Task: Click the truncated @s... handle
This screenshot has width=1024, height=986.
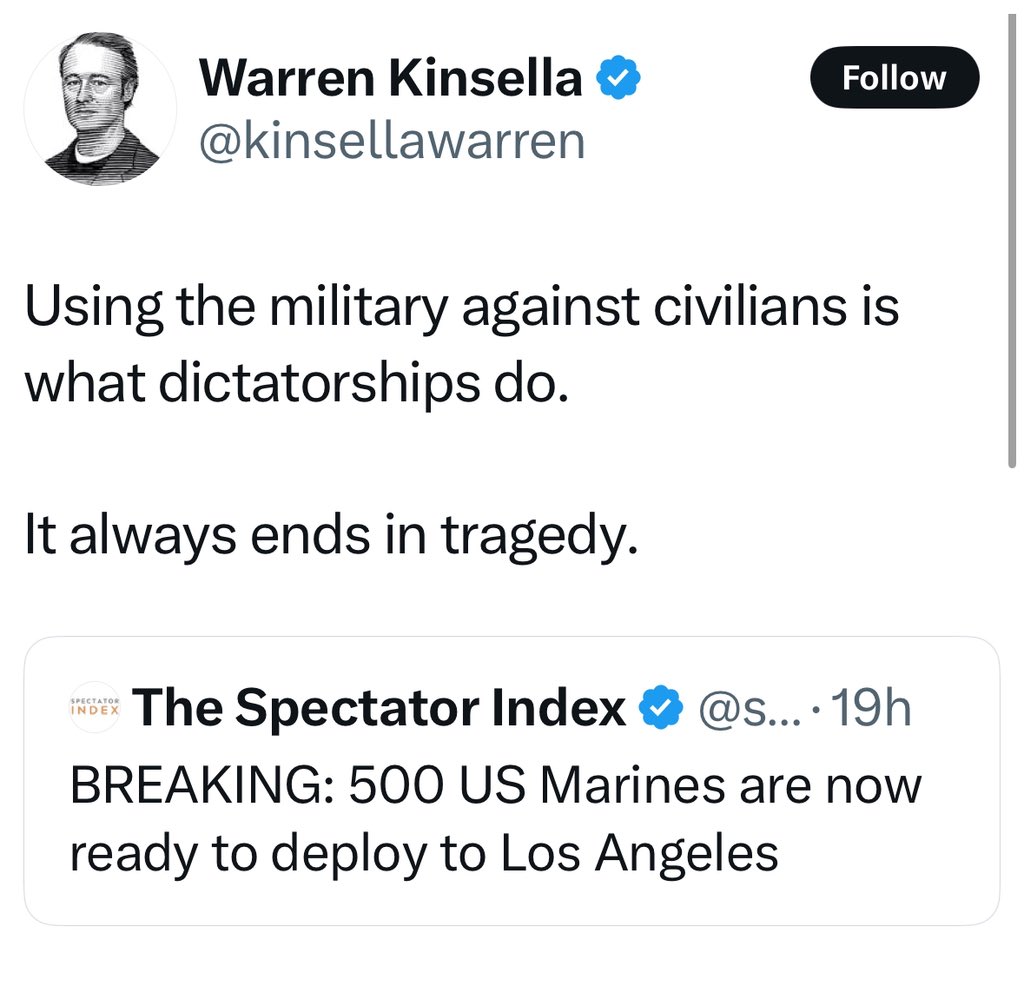Action: 738,709
